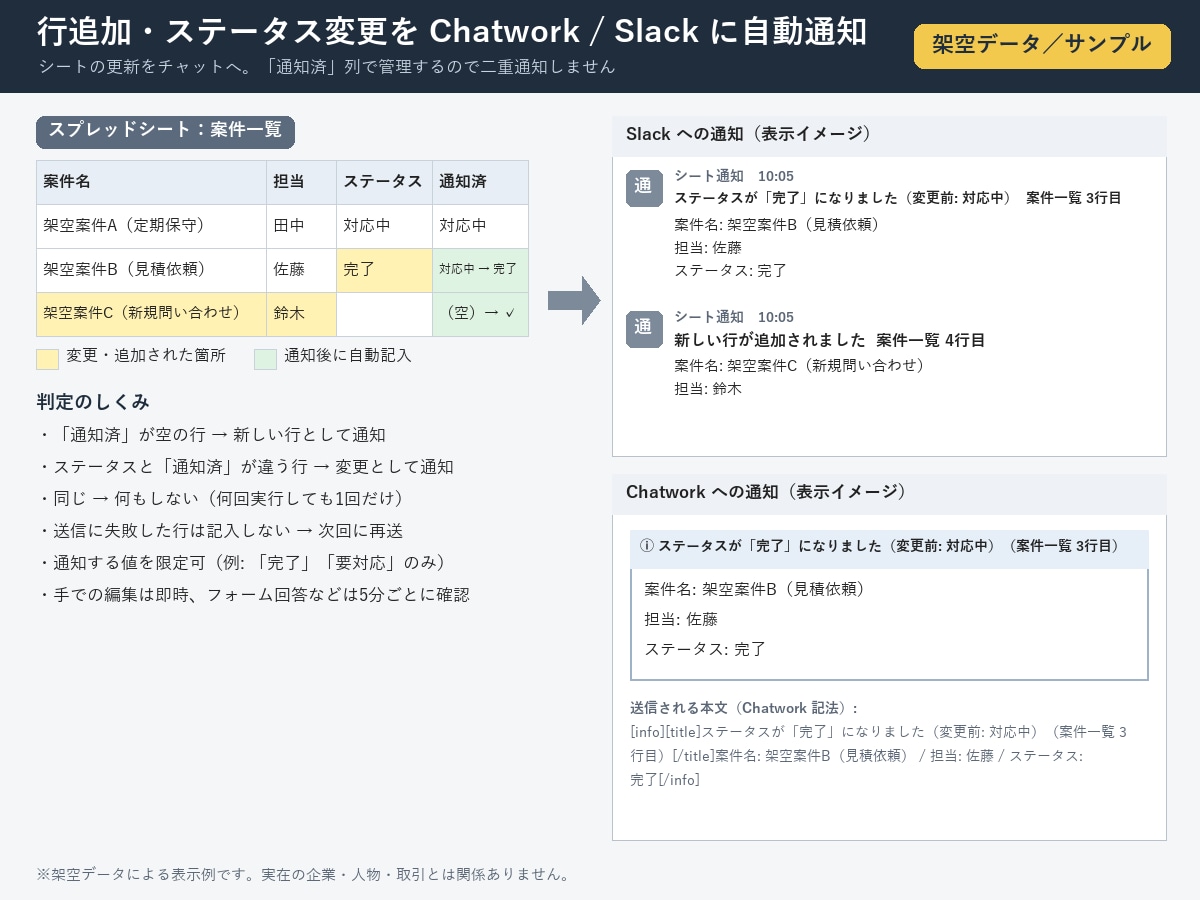Click the 架空案件A(定期保守) cell
Image resolution: width=1200 pixels, height=900 pixels.
tap(151, 226)
